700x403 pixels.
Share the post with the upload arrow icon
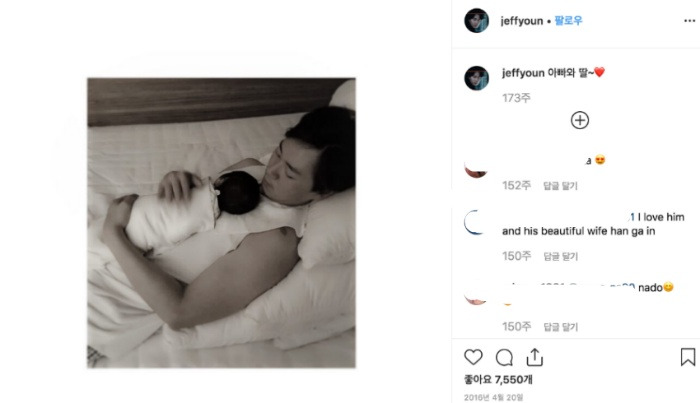534,357
